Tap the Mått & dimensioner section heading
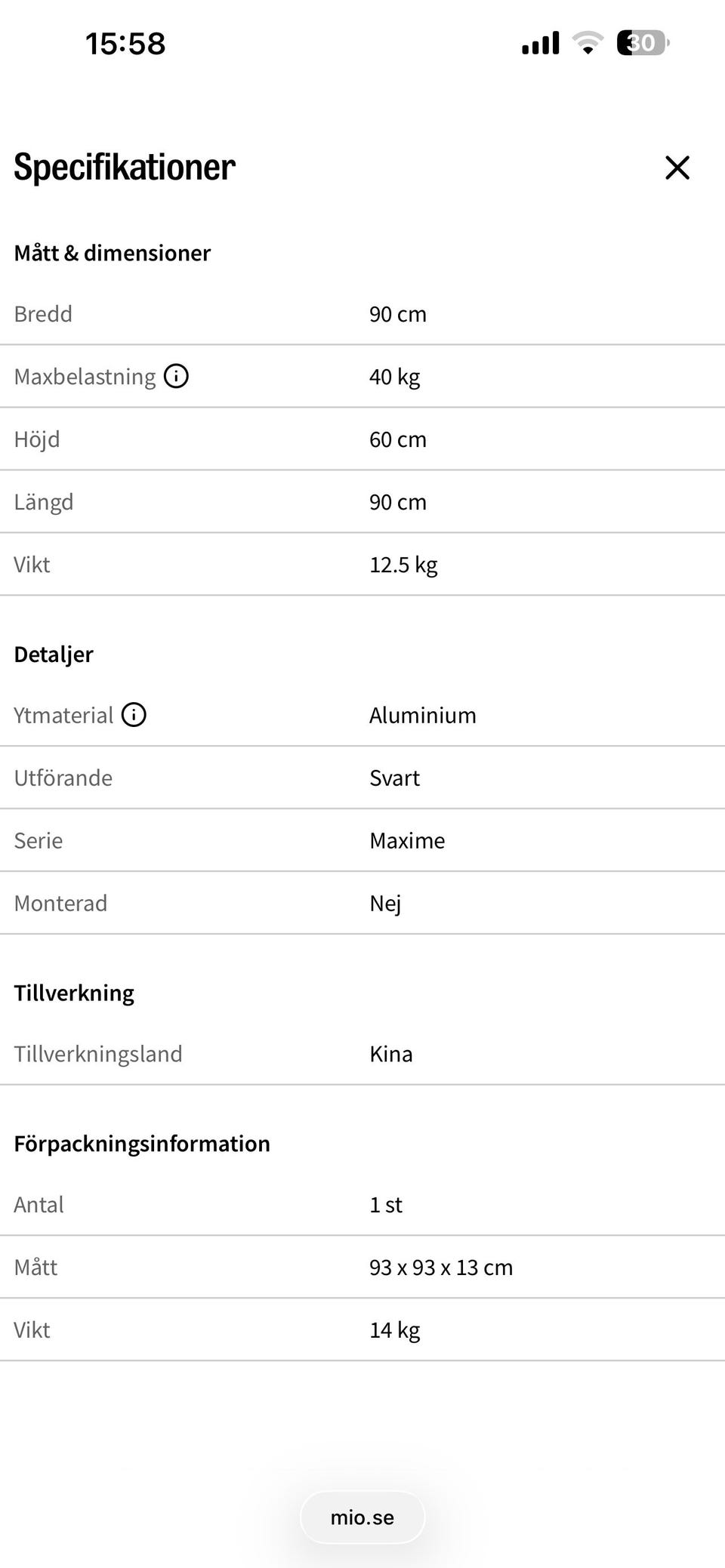The width and height of the screenshot is (725, 1568). coord(113,253)
